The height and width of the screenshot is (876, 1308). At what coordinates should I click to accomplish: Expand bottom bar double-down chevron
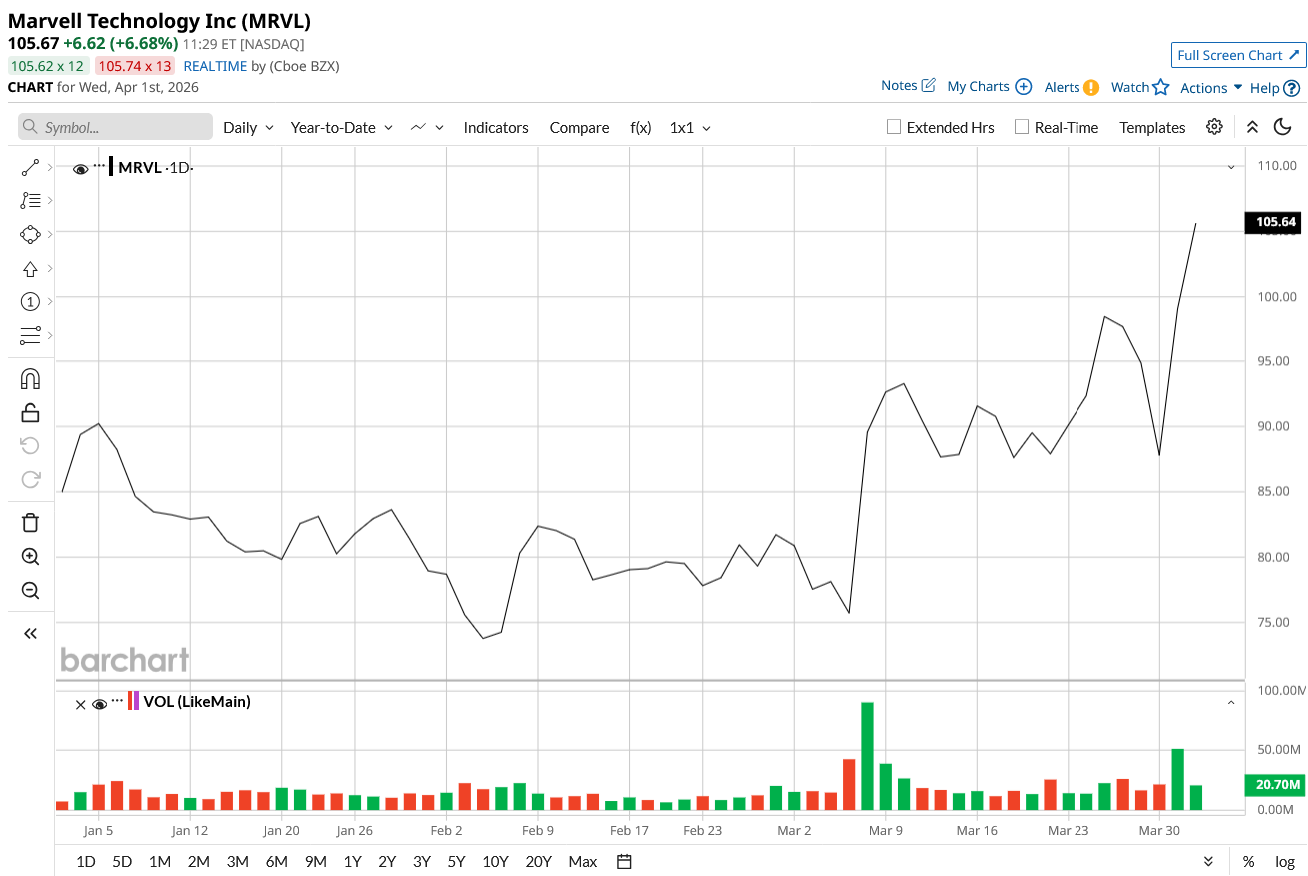point(1208,861)
